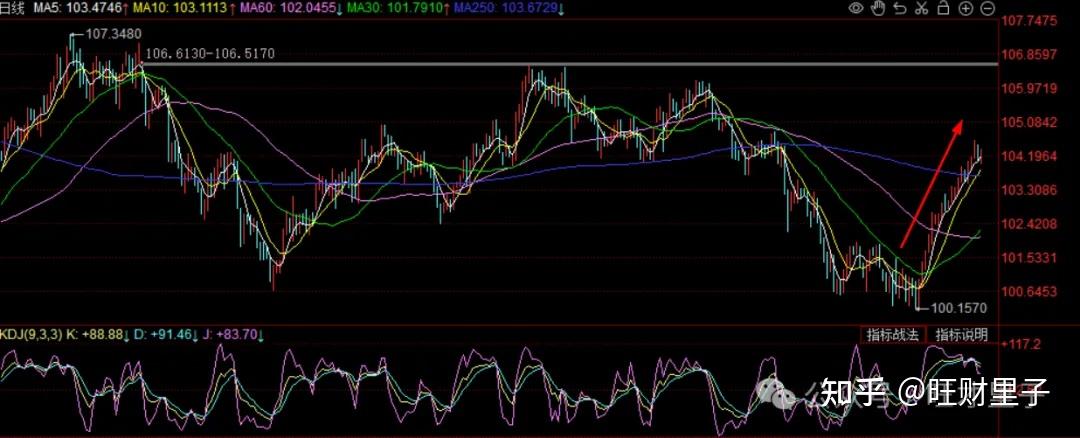Click the 100.1570 low price marker
The height and width of the screenshot is (438, 1080).
[x=957, y=308]
